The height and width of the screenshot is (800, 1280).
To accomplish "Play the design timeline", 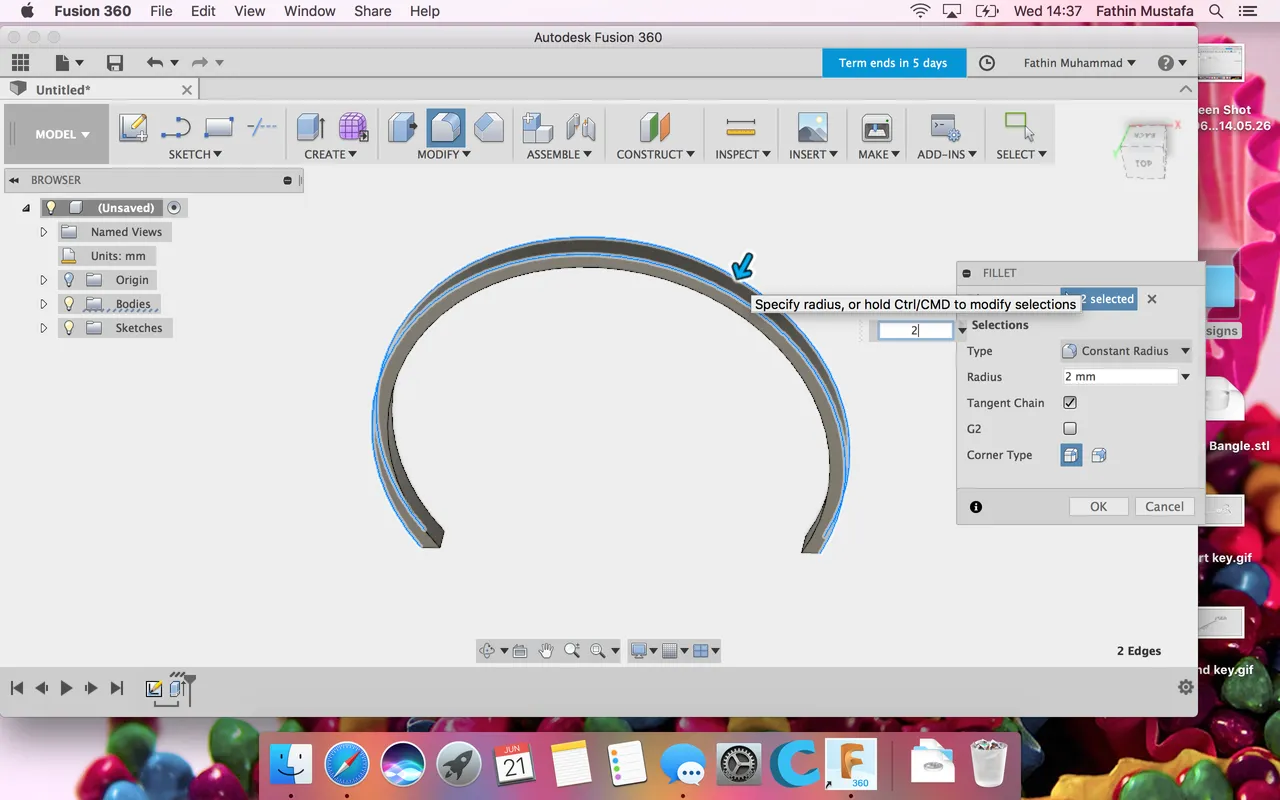I will 66,688.
